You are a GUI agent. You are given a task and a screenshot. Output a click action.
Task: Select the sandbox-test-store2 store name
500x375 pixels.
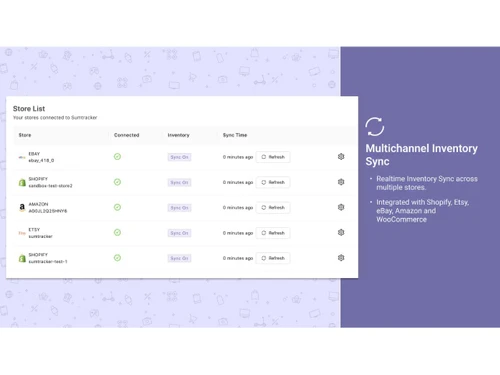[x=50, y=186]
